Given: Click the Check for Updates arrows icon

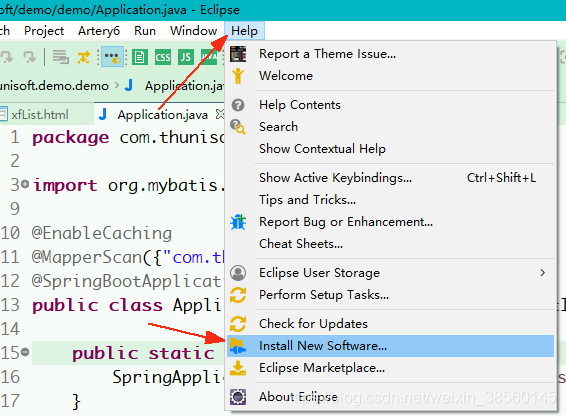Looking at the screenshot, I should [238, 324].
